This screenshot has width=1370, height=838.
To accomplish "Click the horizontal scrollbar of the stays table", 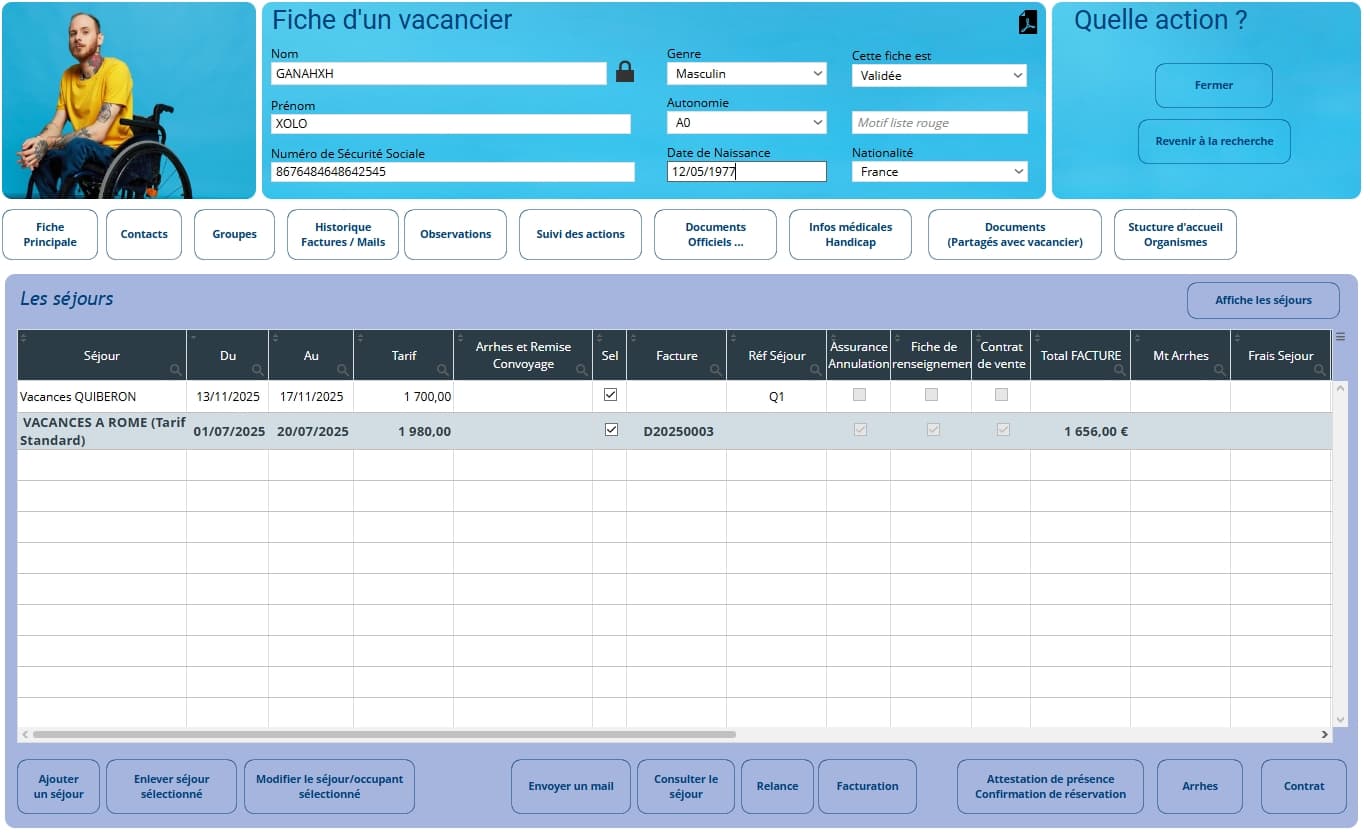I will 384,734.
